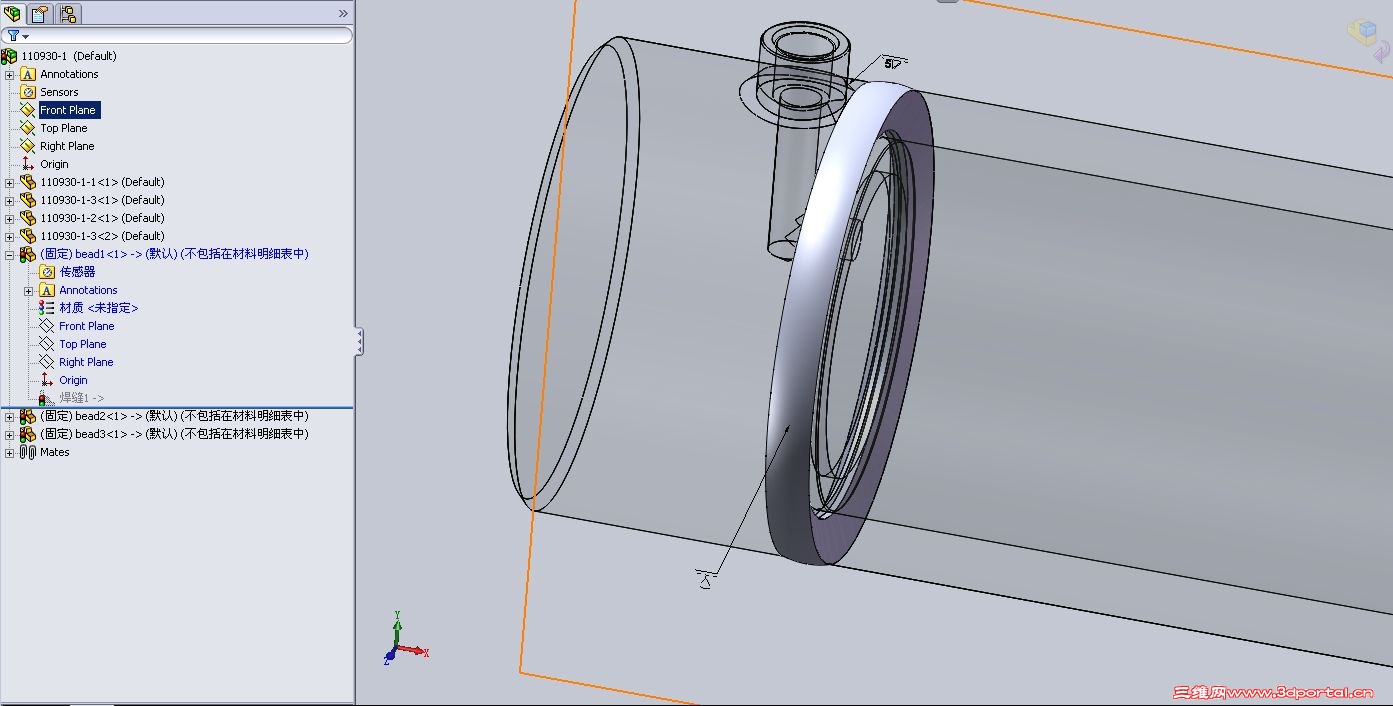The height and width of the screenshot is (706, 1393).
Task: Select the top-level Annotations folder icon
Action: tap(28, 74)
